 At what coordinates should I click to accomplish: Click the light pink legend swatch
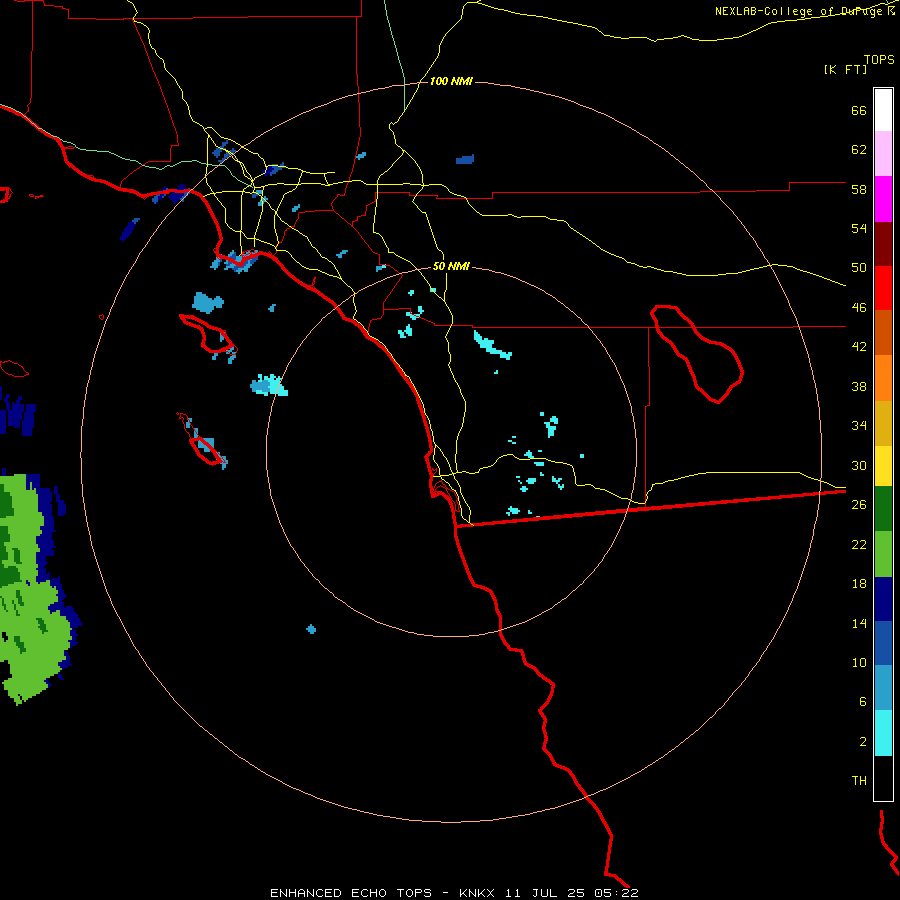883,153
